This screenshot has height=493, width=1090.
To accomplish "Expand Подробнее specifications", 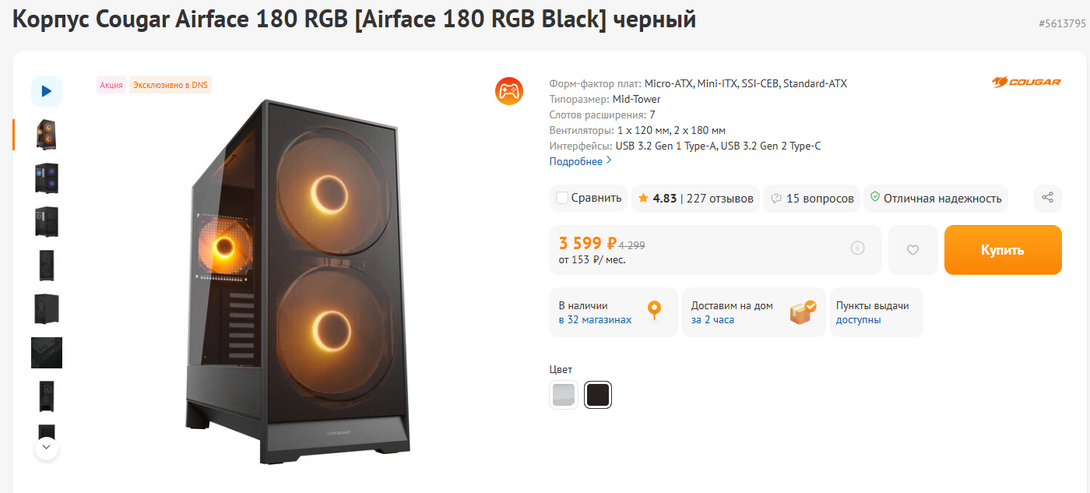I will (580, 161).
